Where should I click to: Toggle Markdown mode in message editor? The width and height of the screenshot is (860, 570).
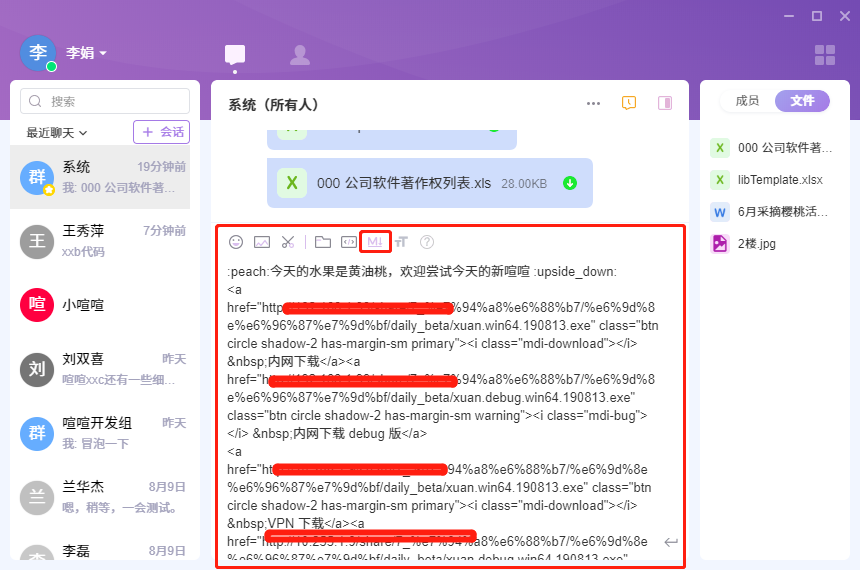[x=375, y=241]
